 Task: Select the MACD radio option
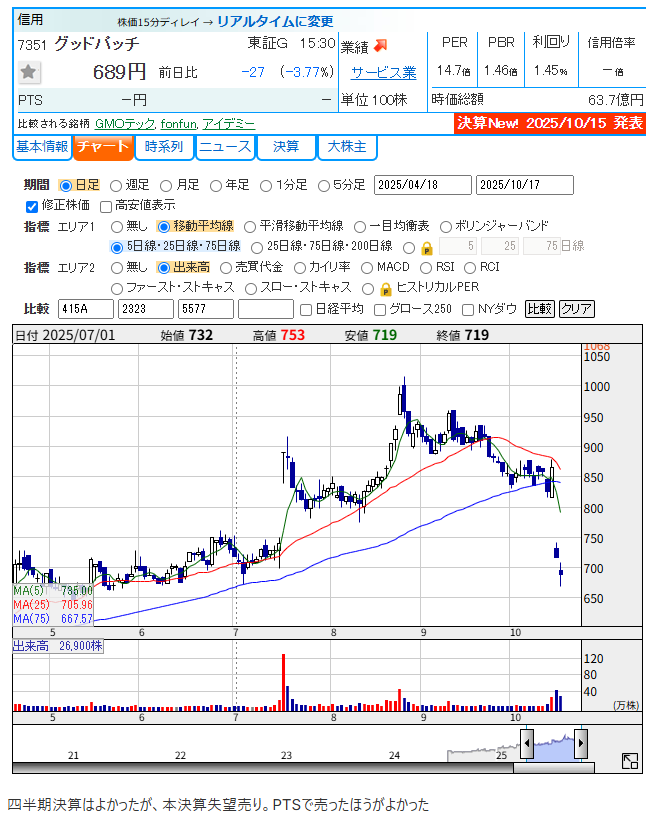[366, 267]
